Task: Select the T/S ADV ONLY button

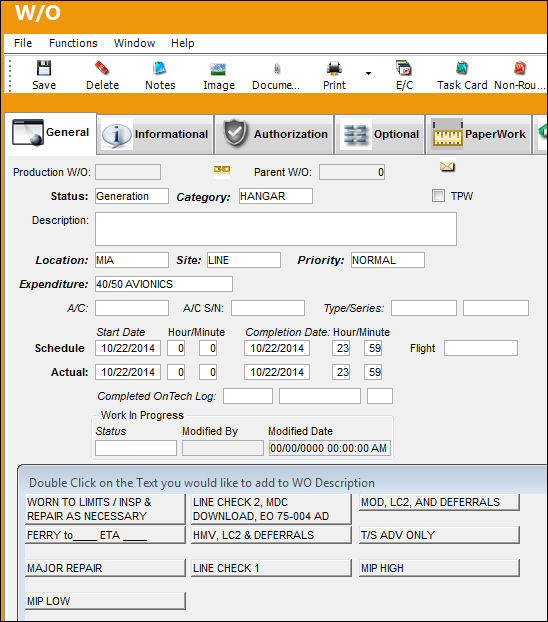Action: click(x=439, y=535)
